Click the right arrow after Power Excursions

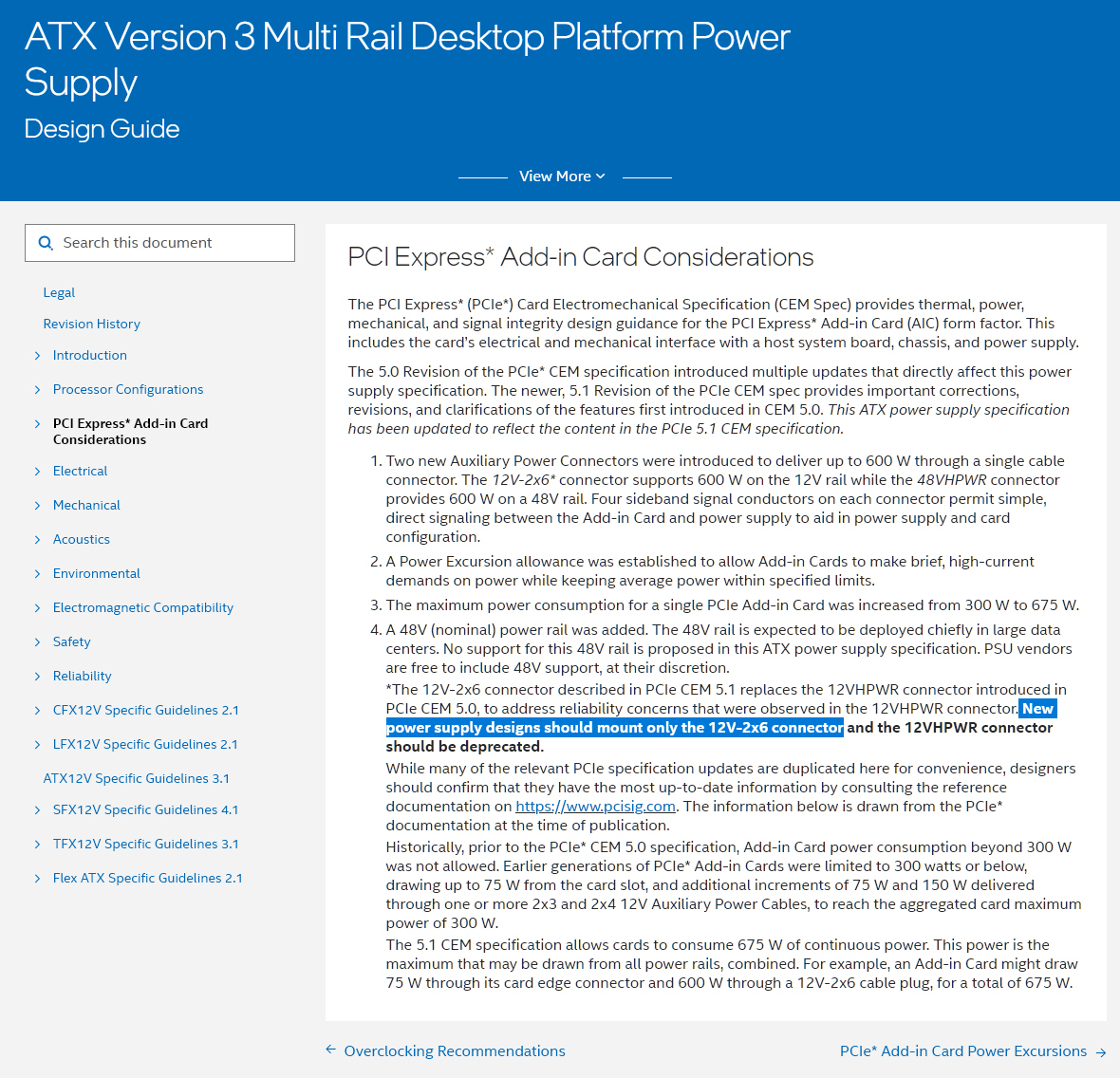1101,1052
